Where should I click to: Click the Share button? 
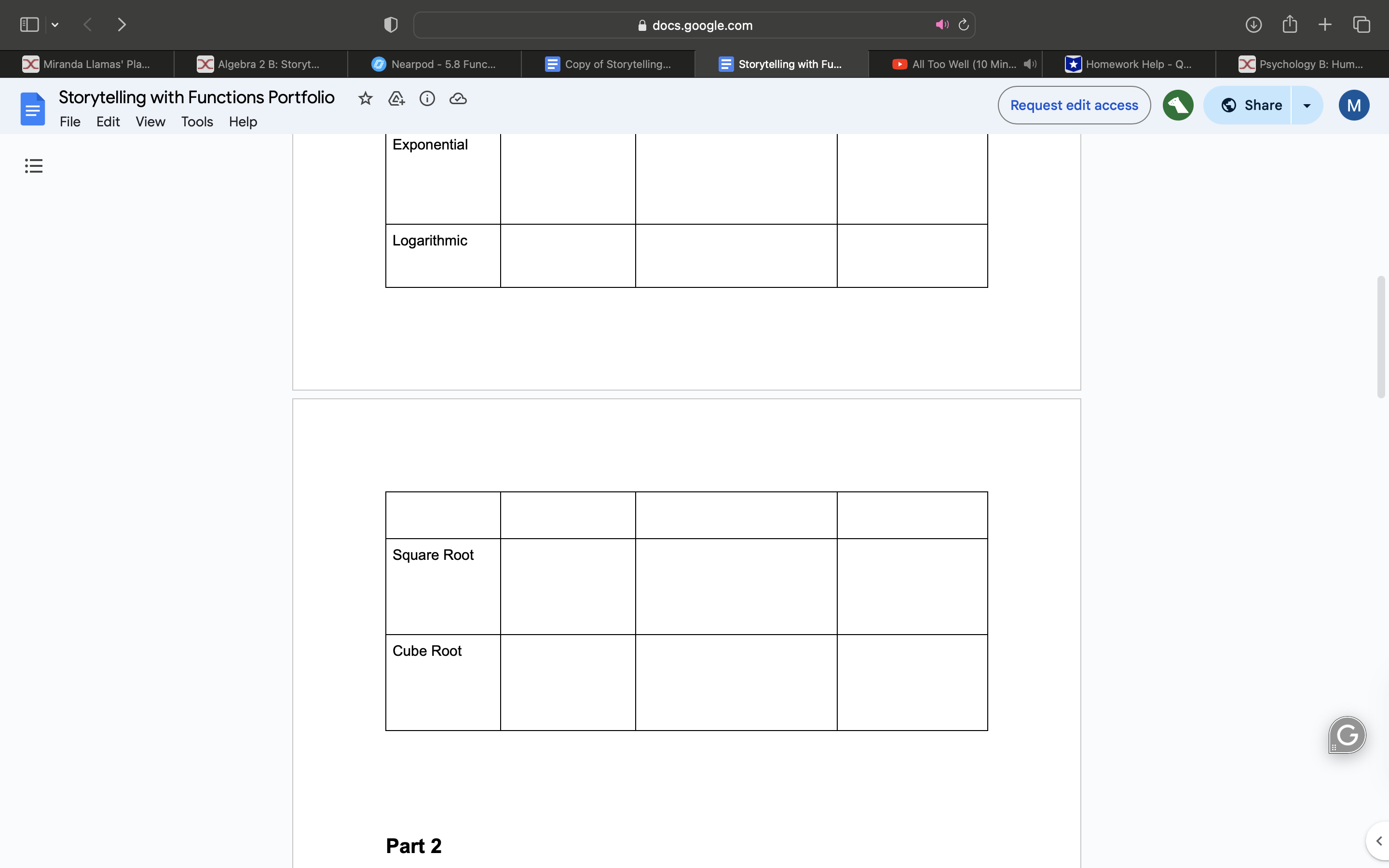coord(1251,105)
